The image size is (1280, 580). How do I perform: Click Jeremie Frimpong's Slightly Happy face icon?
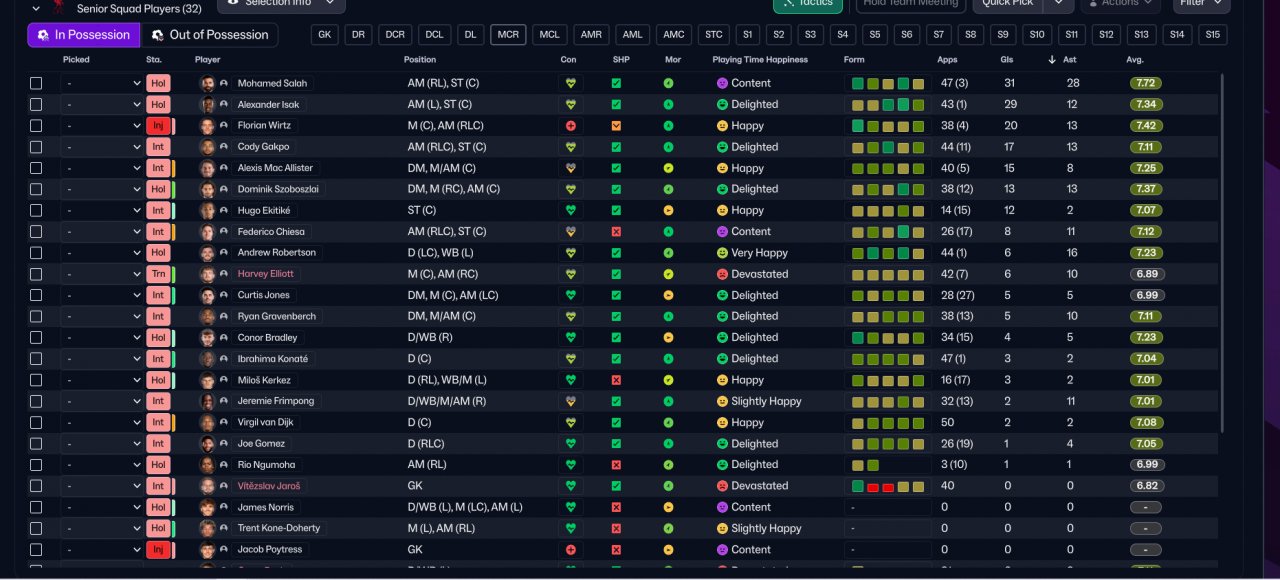(722, 401)
